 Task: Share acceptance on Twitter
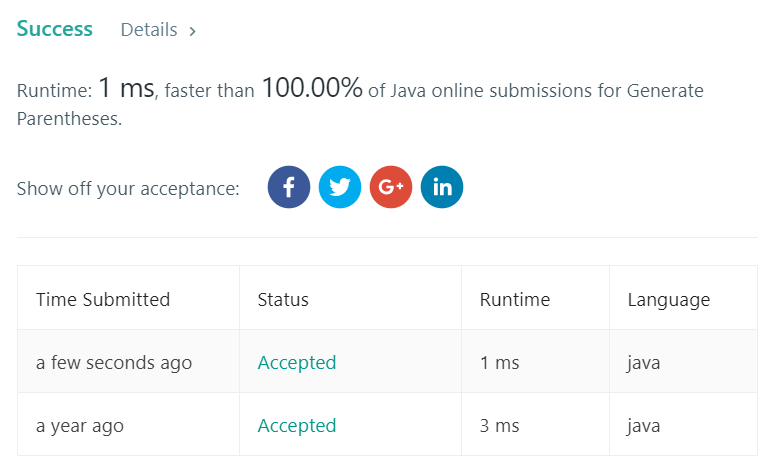pyautogui.click(x=340, y=187)
